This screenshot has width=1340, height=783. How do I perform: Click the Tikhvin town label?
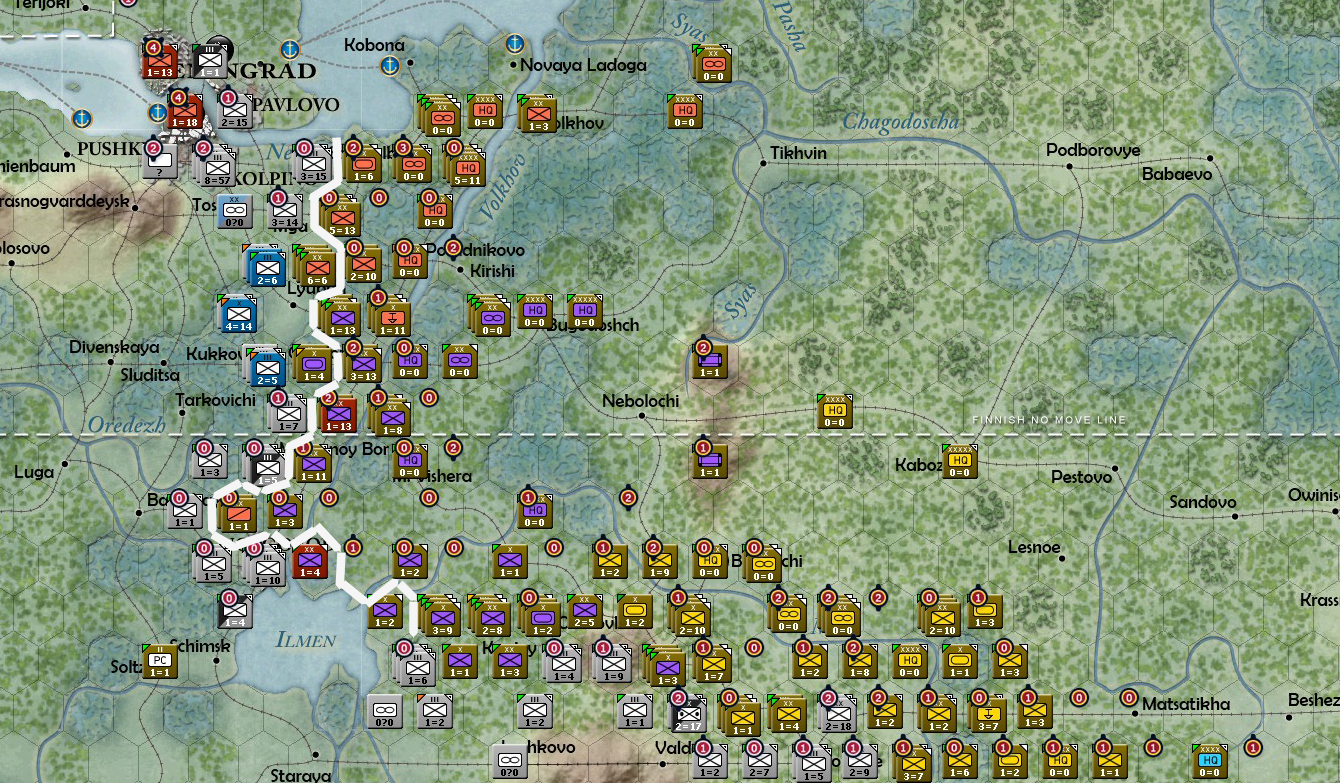(x=798, y=153)
